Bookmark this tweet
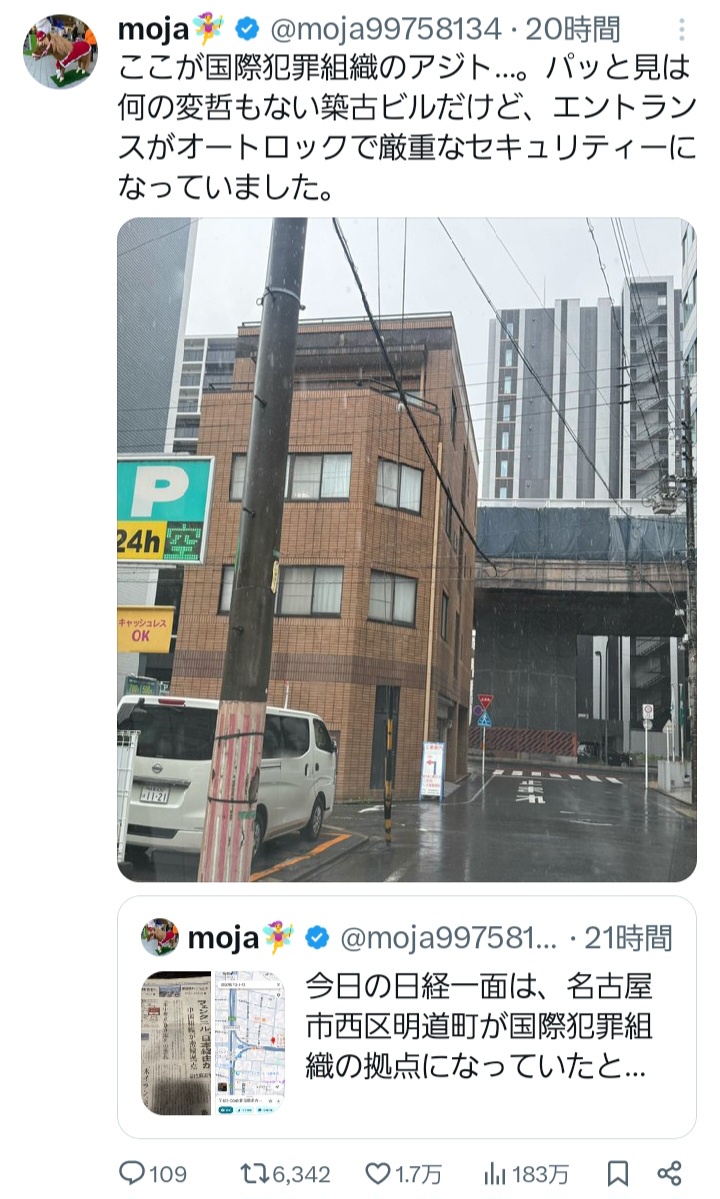The height and width of the screenshot is (1199, 720). point(618,1173)
